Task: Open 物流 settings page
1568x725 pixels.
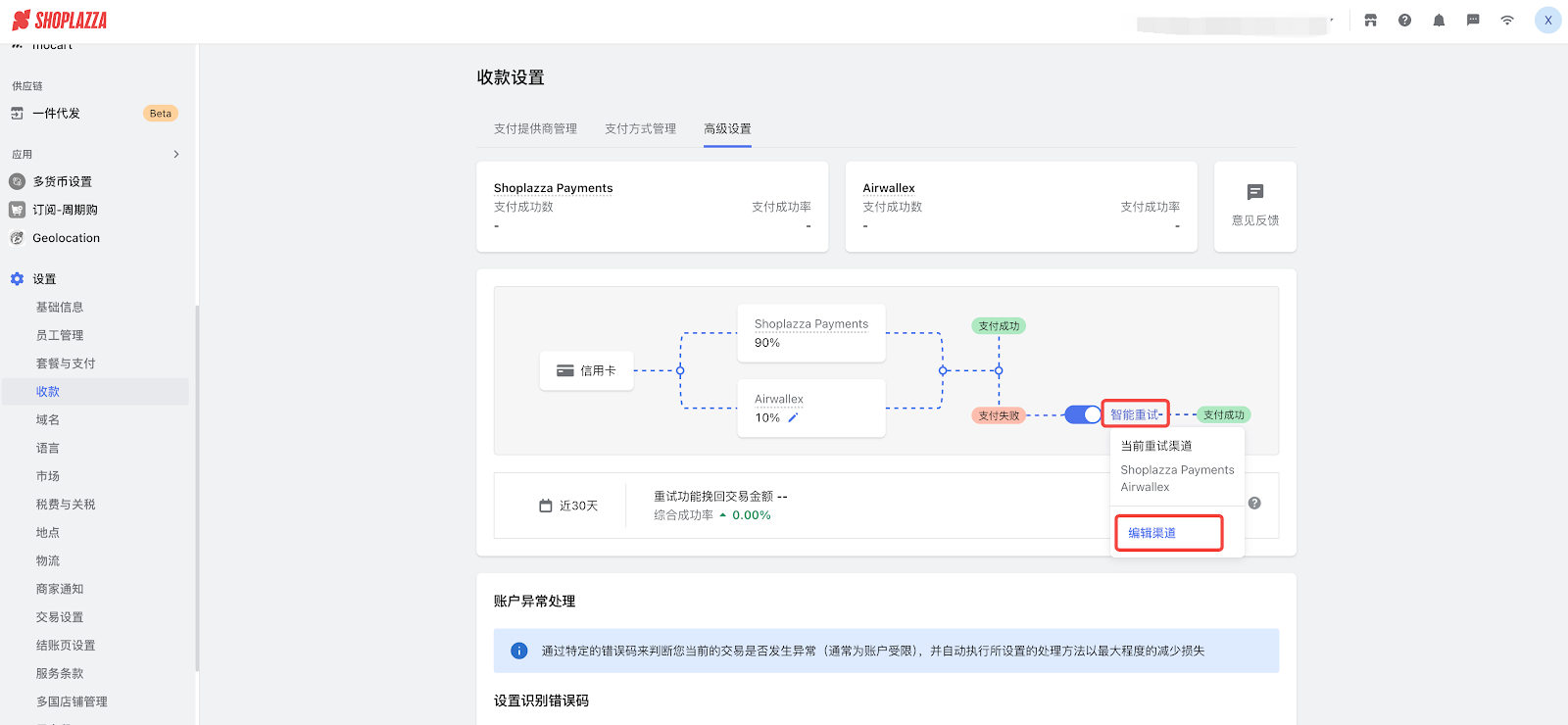Action: (48, 560)
